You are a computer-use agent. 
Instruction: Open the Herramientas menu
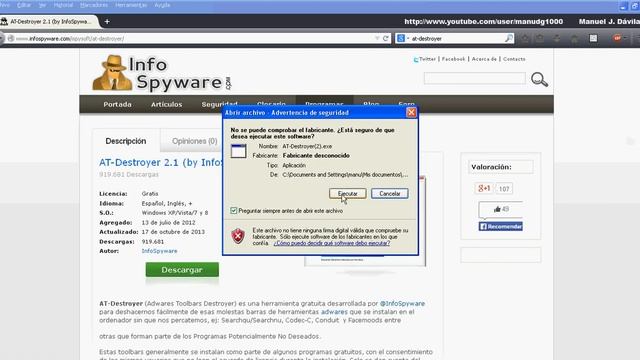131,5
